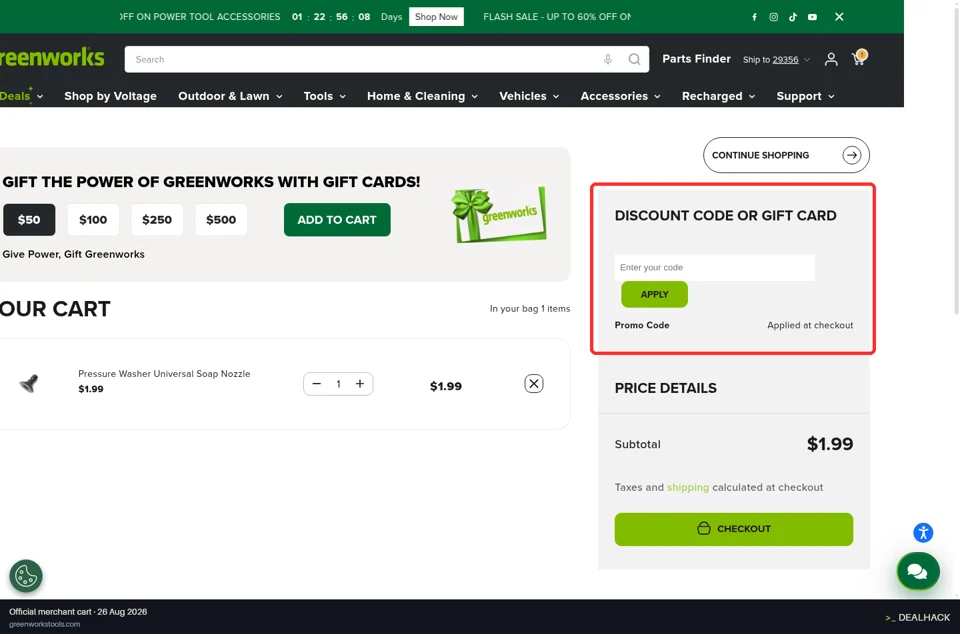Change Ship to 29356 location
The height and width of the screenshot is (634, 960).
(x=776, y=59)
